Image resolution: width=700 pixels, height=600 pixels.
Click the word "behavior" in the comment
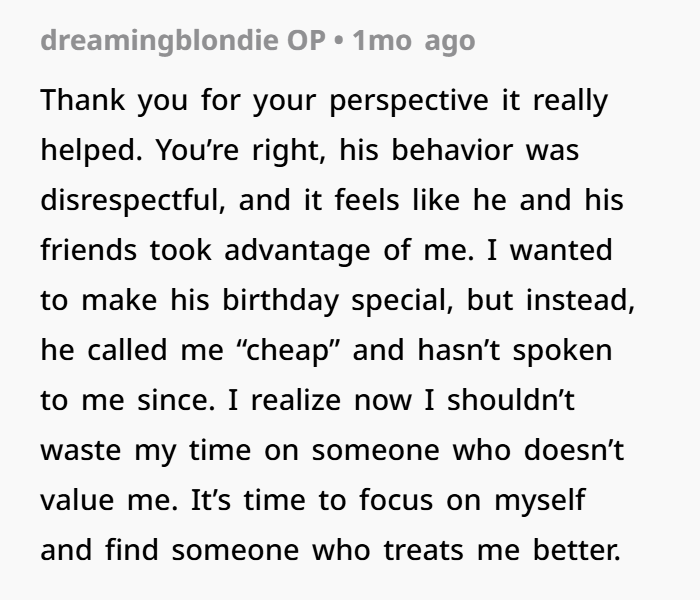click(x=452, y=150)
